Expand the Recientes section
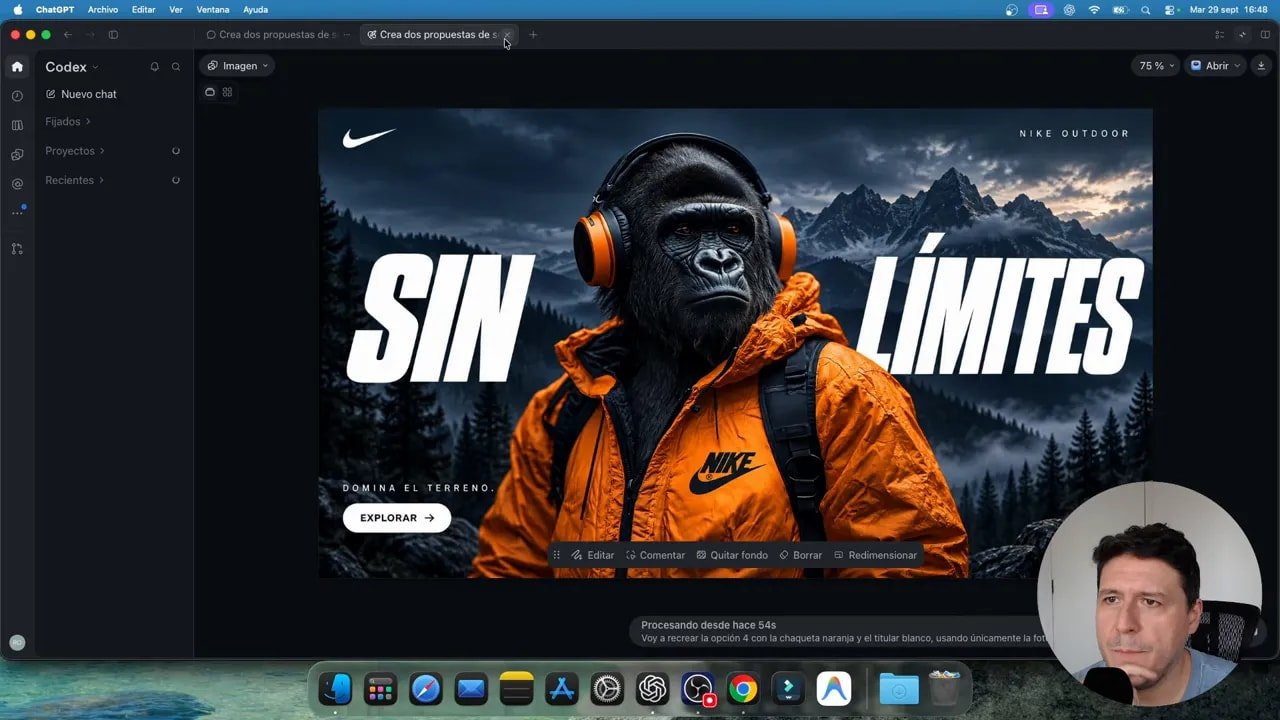This screenshot has width=1280, height=720. tap(75, 180)
